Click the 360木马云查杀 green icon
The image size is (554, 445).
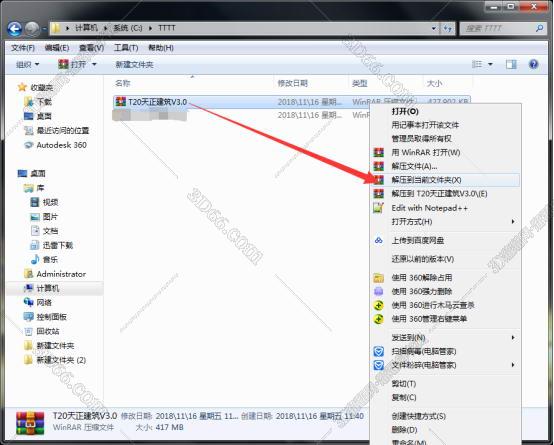click(x=378, y=305)
